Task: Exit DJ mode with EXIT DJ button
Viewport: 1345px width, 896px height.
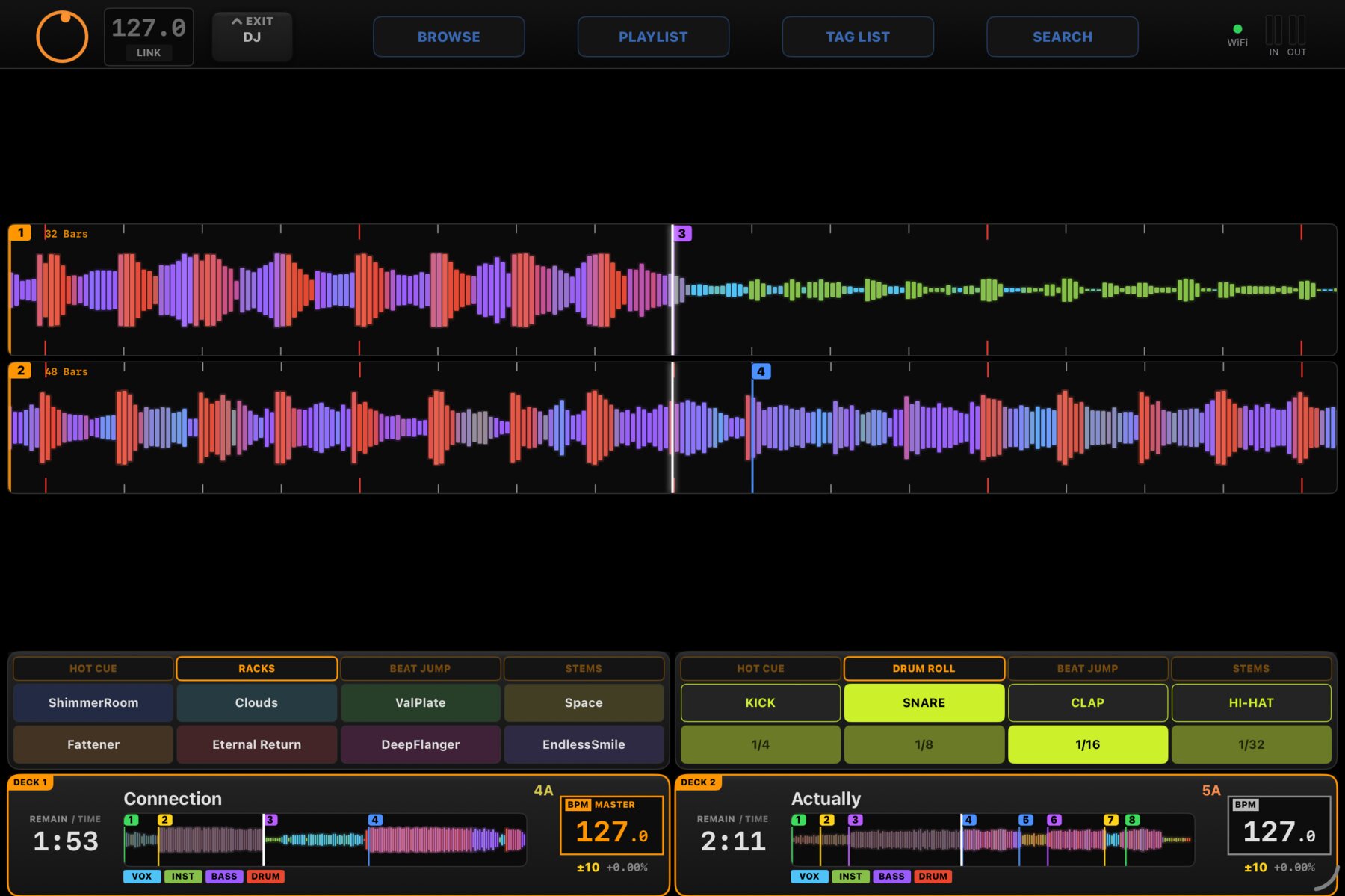Action: coord(252,37)
